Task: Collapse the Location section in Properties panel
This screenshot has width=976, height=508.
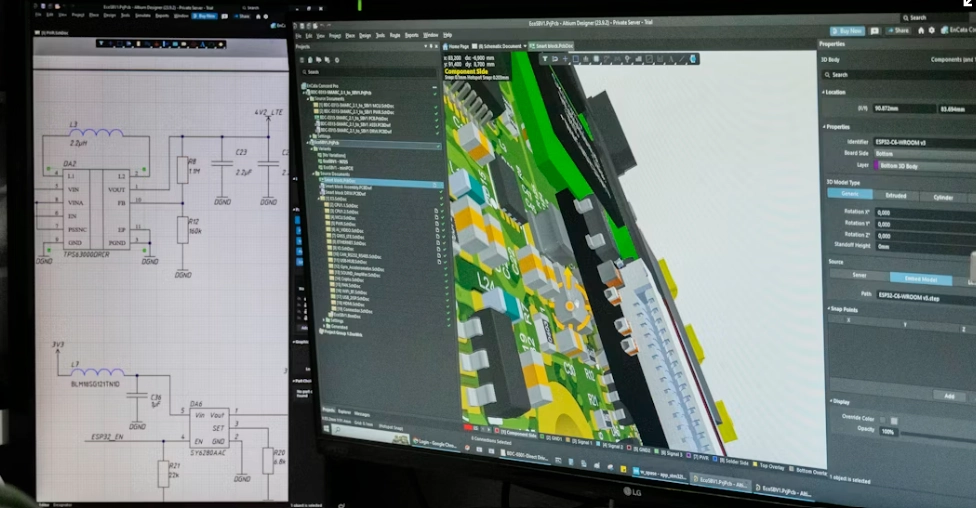Action: click(834, 92)
